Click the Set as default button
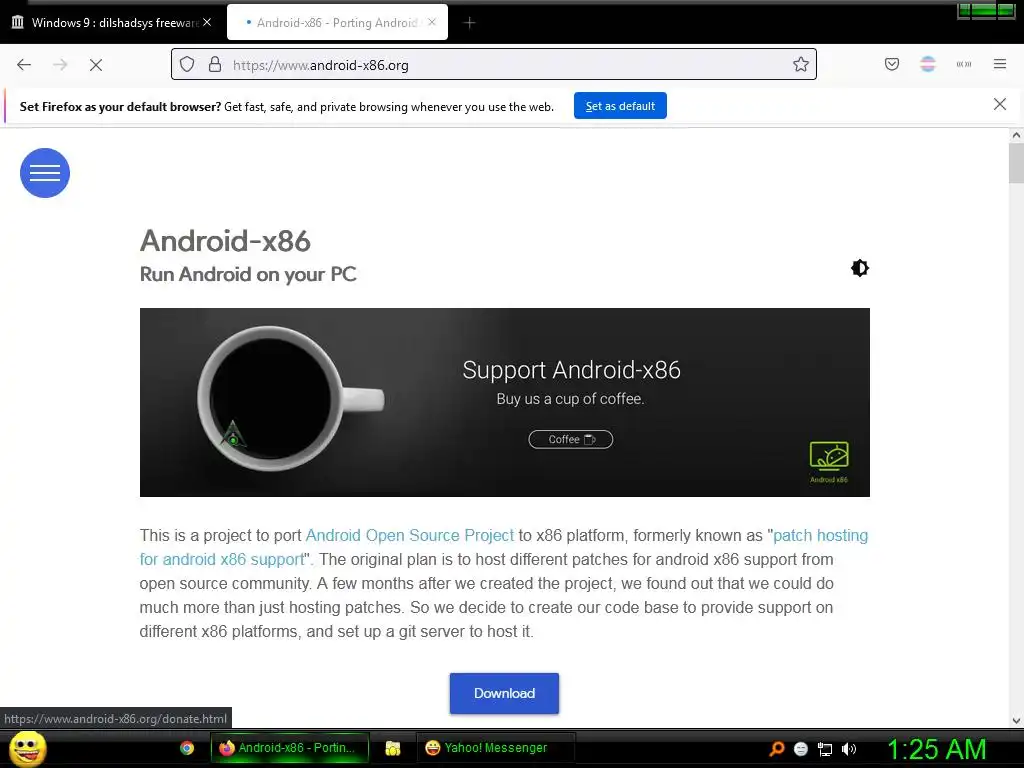Image resolution: width=1024 pixels, height=768 pixels. [x=620, y=106]
